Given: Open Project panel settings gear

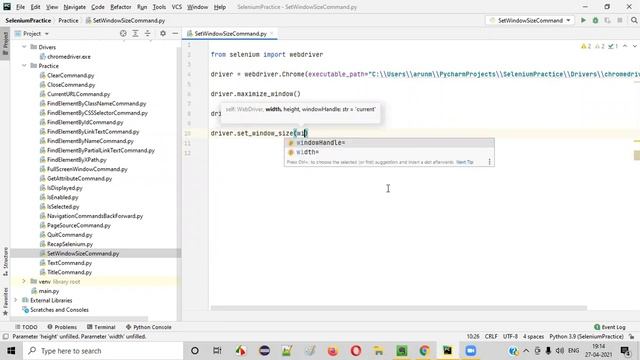Looking at the screenshot, I should tap(163, 33).
